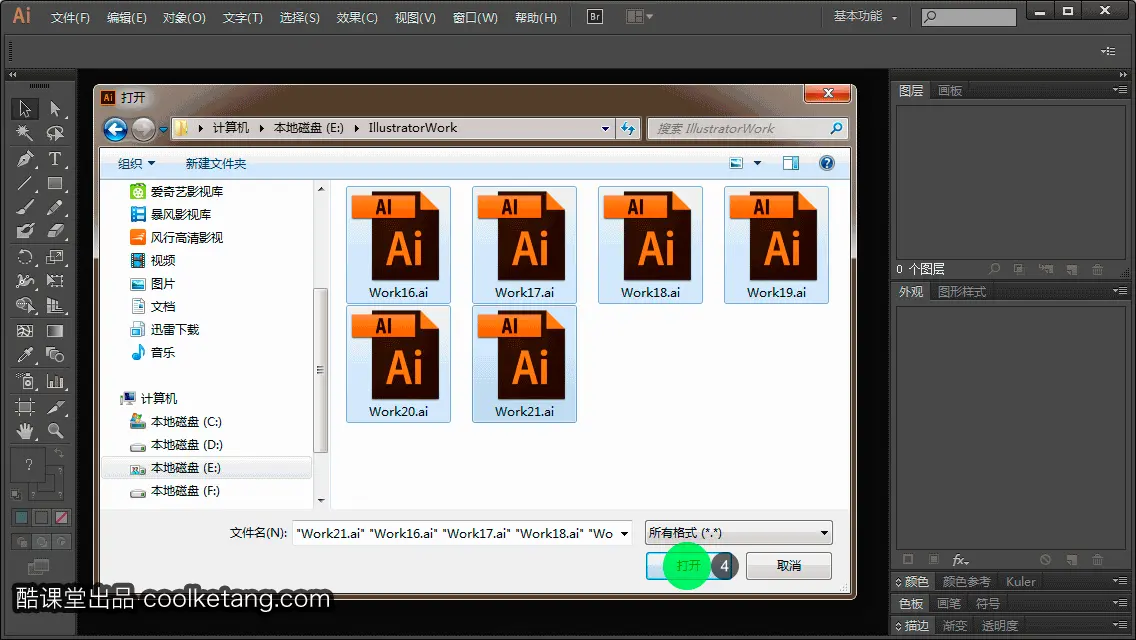
Task: Switch to the Kuler panel tab
Action: pyautogui.click(x=1021, y=581)
